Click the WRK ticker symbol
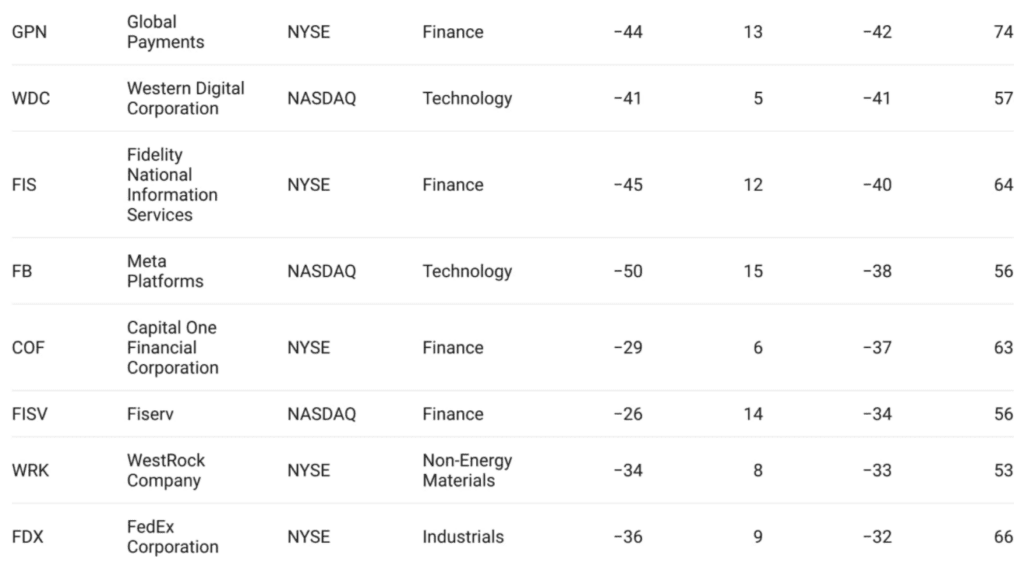 30,470
